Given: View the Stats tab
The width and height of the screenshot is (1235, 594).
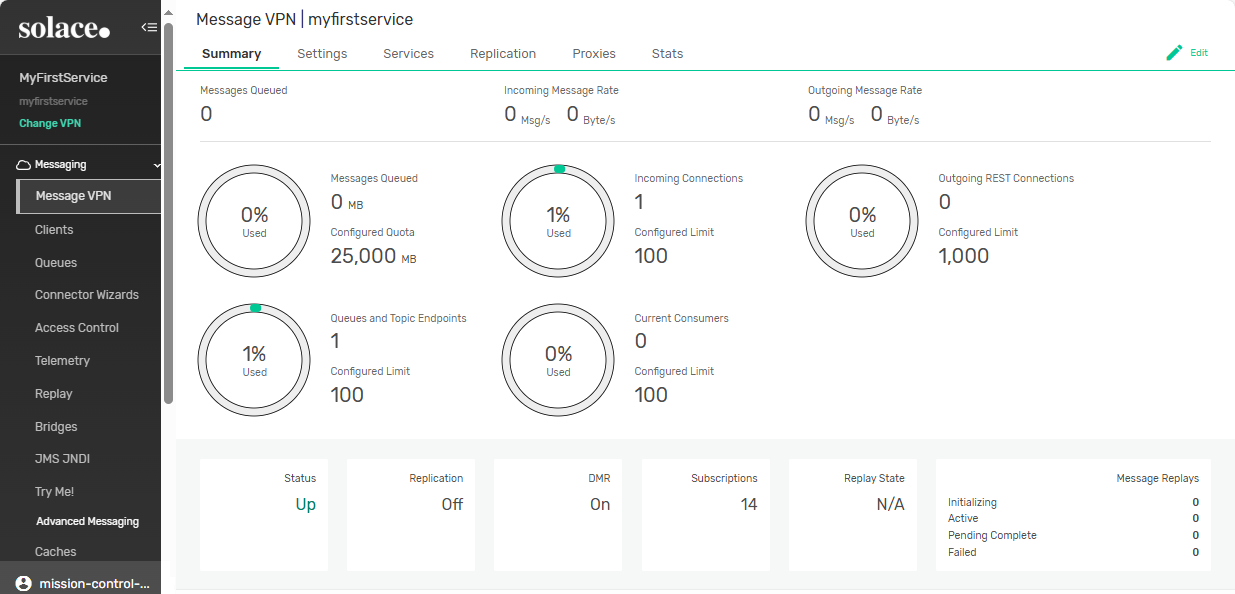Looking at the screenshot, I should pos(667,54).
